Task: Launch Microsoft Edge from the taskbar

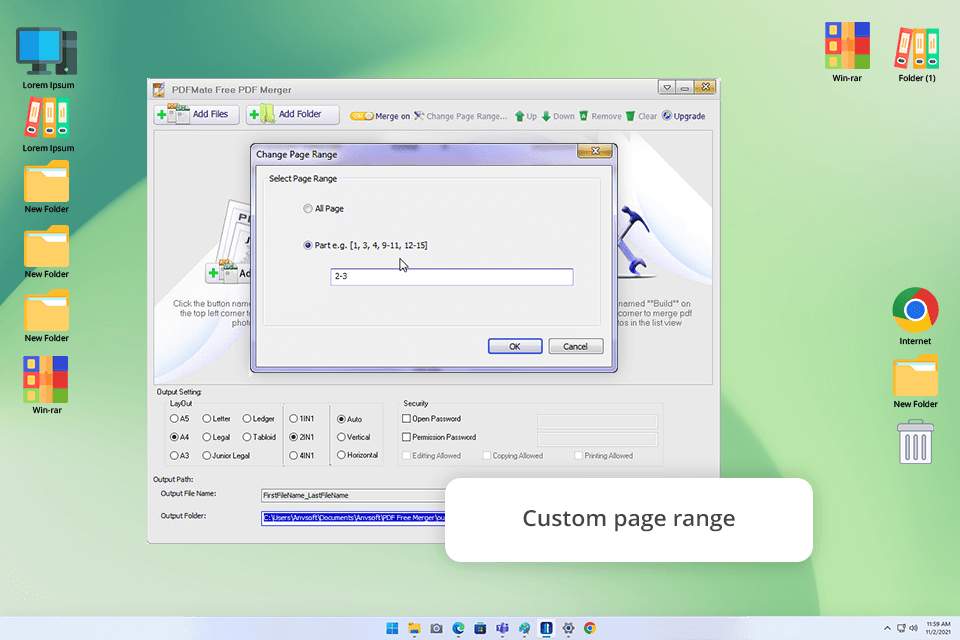Action: pos(459,628)
